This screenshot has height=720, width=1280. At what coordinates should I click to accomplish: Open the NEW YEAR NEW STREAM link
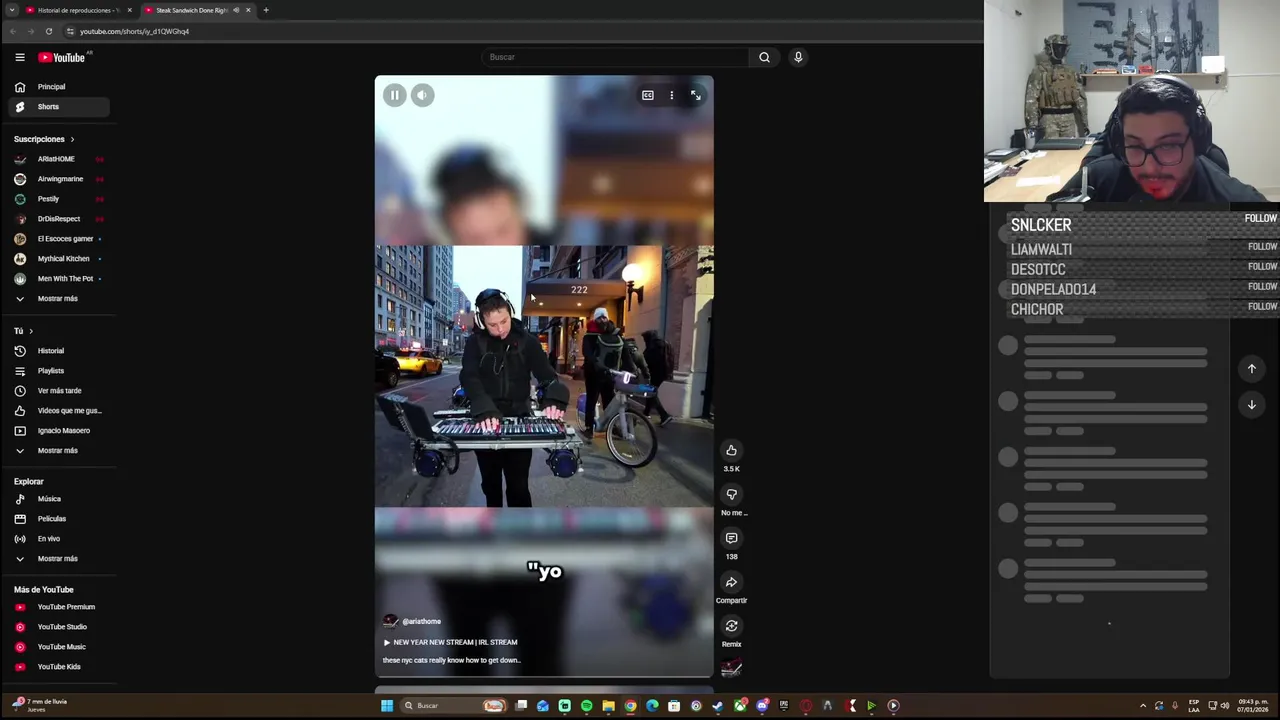tap(451, 642)
